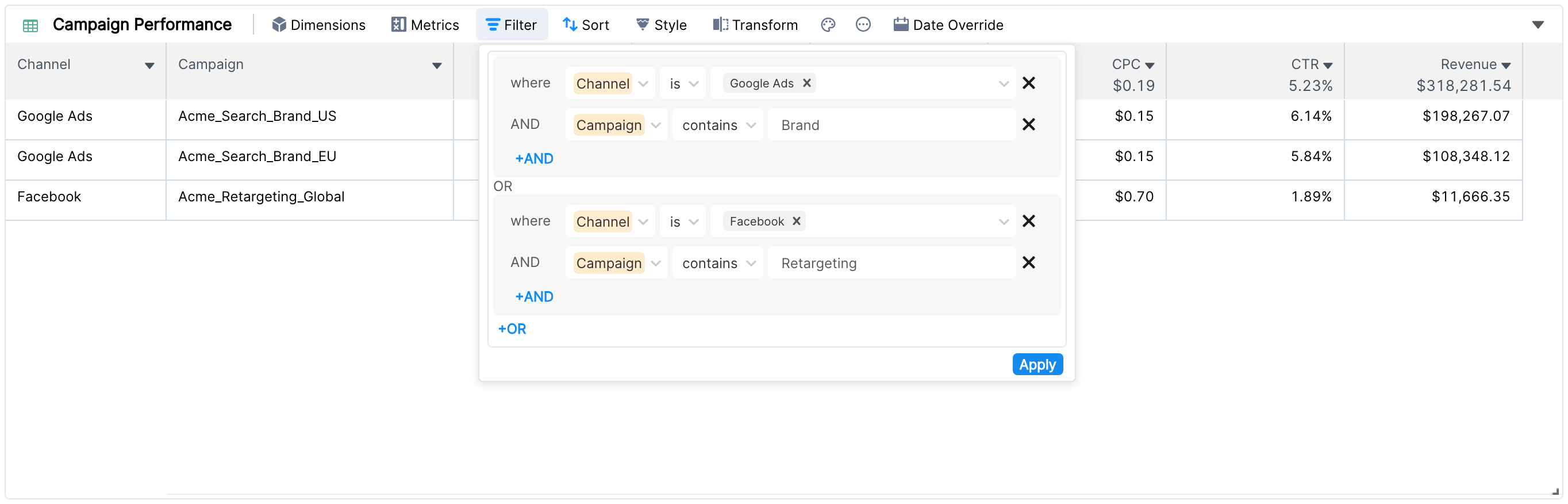Open Channel column header menu arrow
Screen dimensions: 1568x504
coord(149,66)
